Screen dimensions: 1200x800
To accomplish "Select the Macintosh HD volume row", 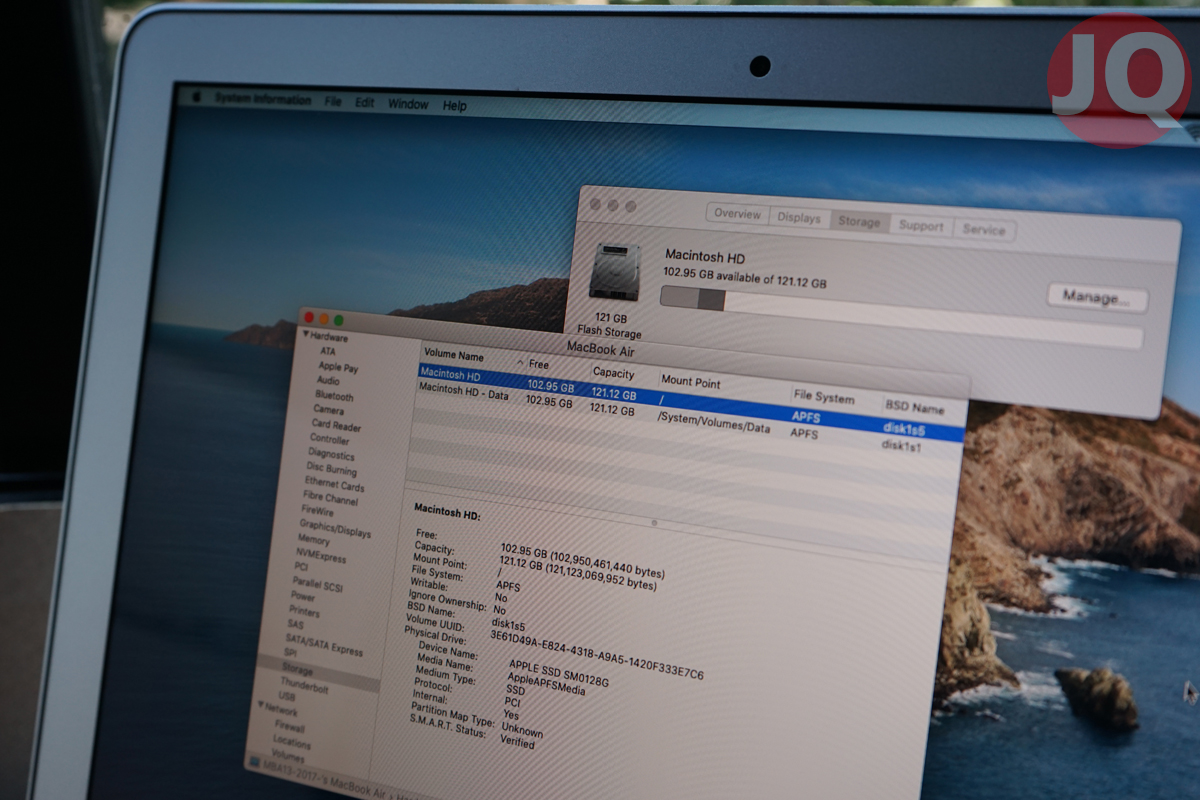I will tap(690, 401).
